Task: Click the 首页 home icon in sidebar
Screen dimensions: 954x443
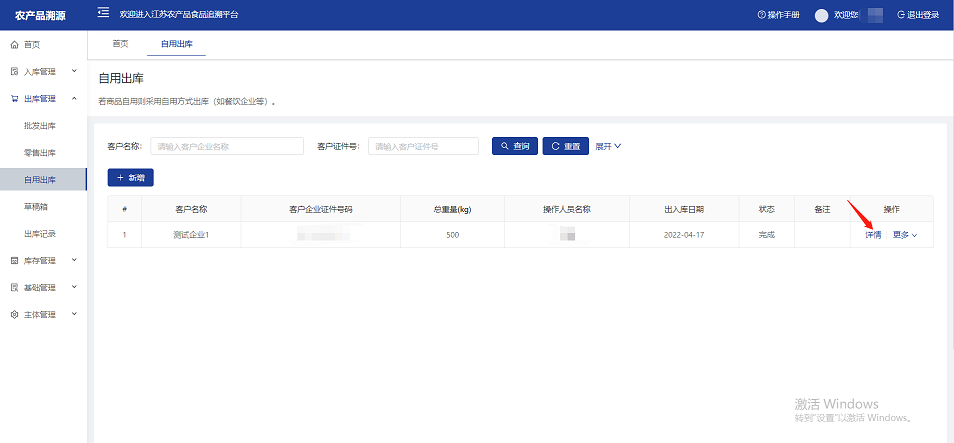Action: (x=14, y=44)
